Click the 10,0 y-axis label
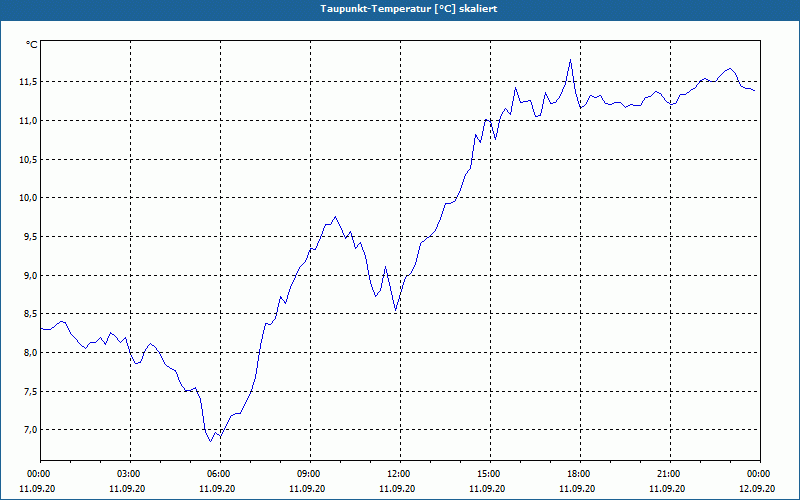 tap(27, 197)
